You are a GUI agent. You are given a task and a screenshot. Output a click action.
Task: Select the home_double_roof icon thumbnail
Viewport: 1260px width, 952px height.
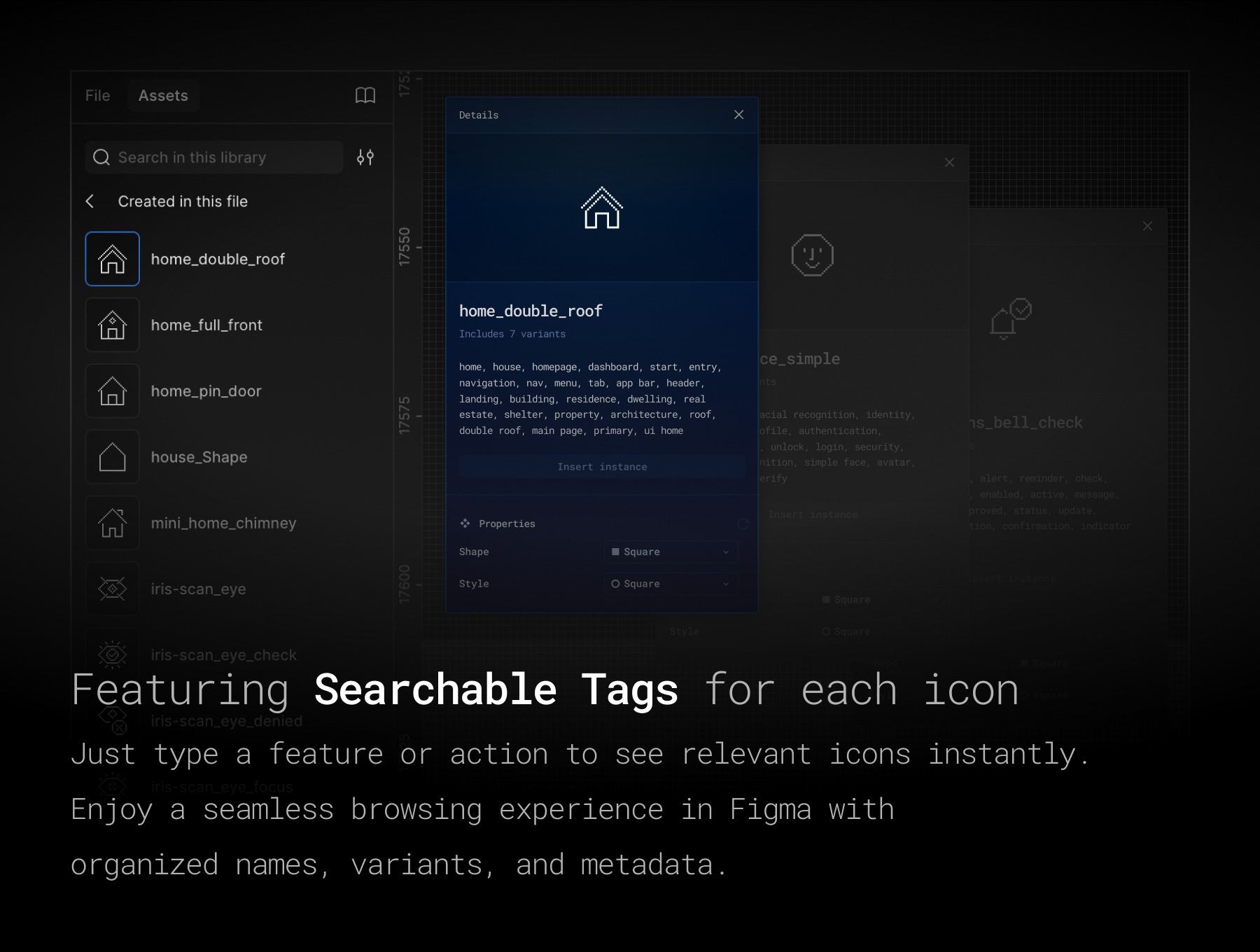pos(112,259)
